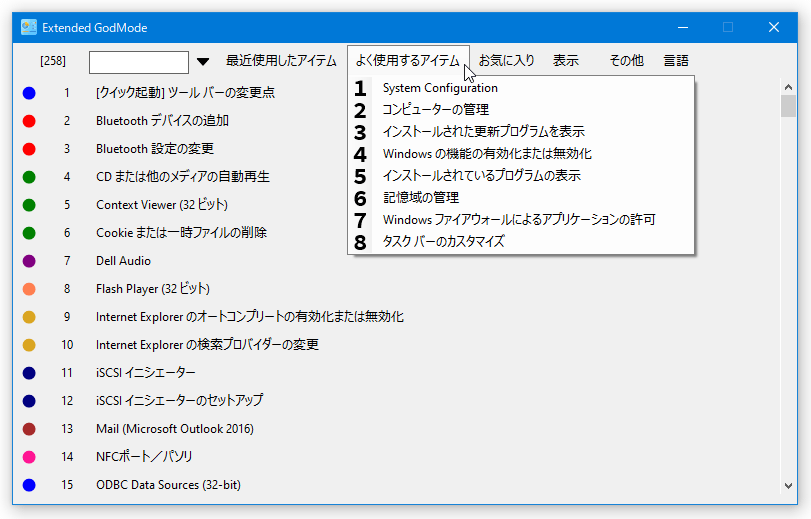Viewport: 811px width, 519px height.
Task: Click the purple dot beside Dell Audio
Action: (29, 261)
